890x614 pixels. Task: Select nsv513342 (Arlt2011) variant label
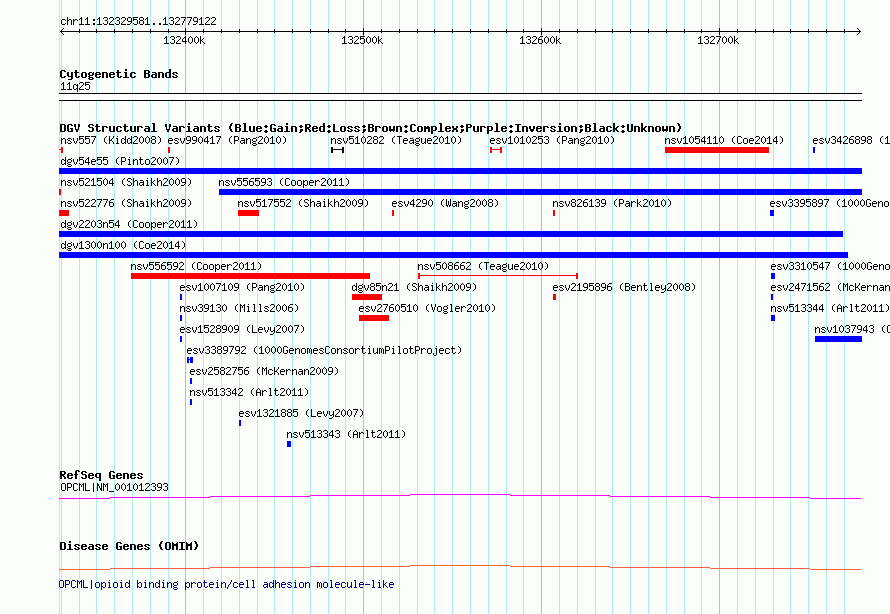click(249, 392)
